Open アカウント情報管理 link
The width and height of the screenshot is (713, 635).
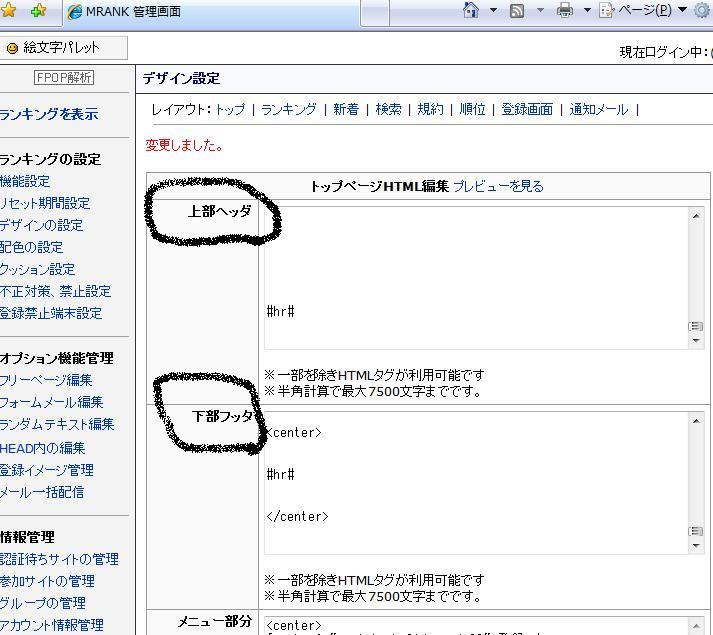point(52,625)
